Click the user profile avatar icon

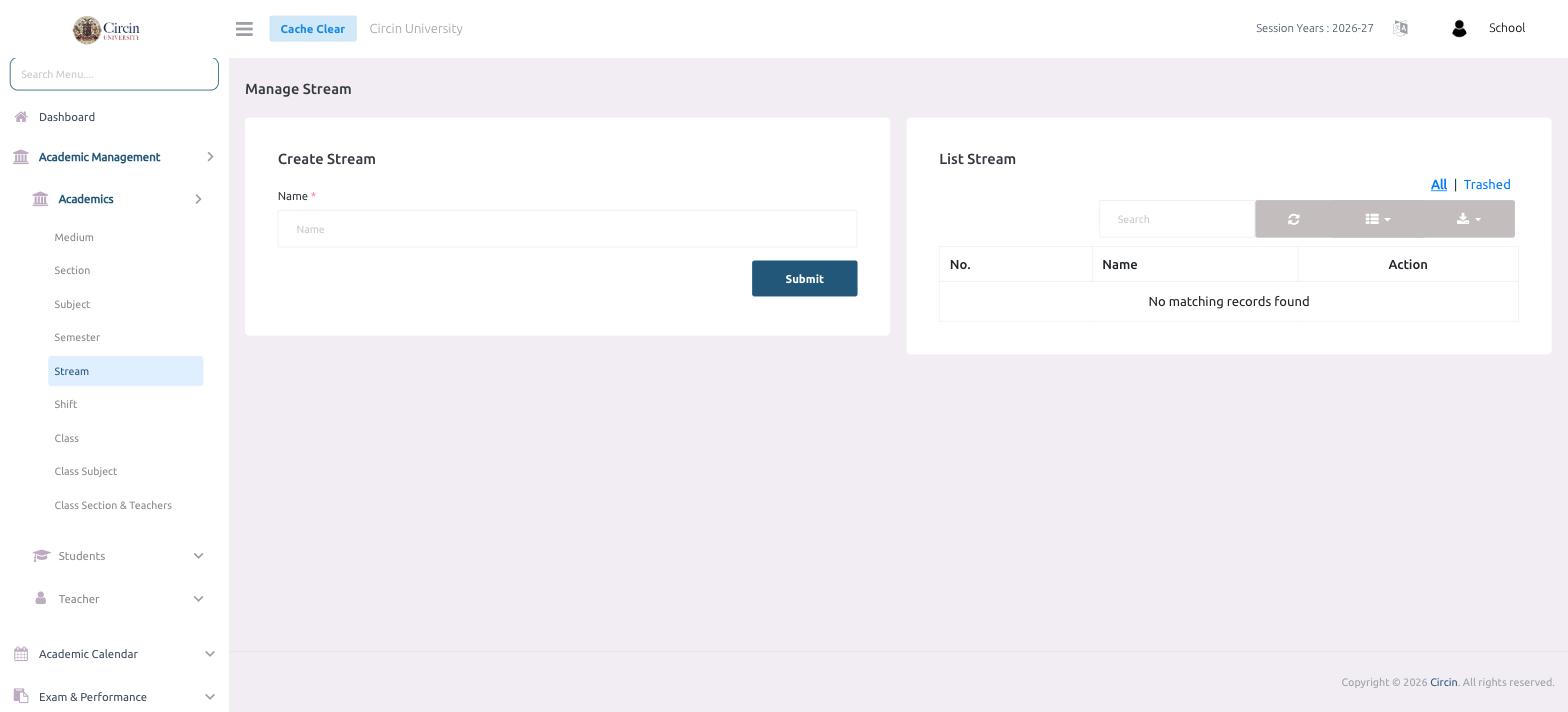click(x=1458, y=29)
